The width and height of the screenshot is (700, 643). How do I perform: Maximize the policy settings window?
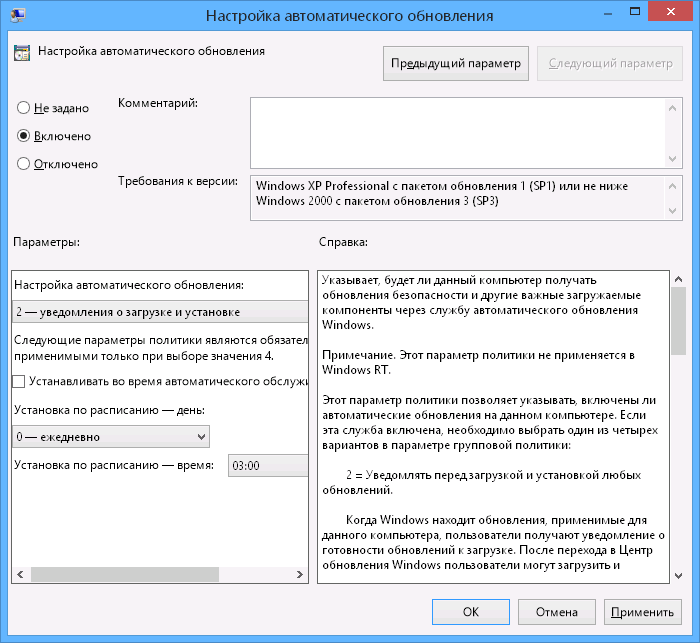625,14
